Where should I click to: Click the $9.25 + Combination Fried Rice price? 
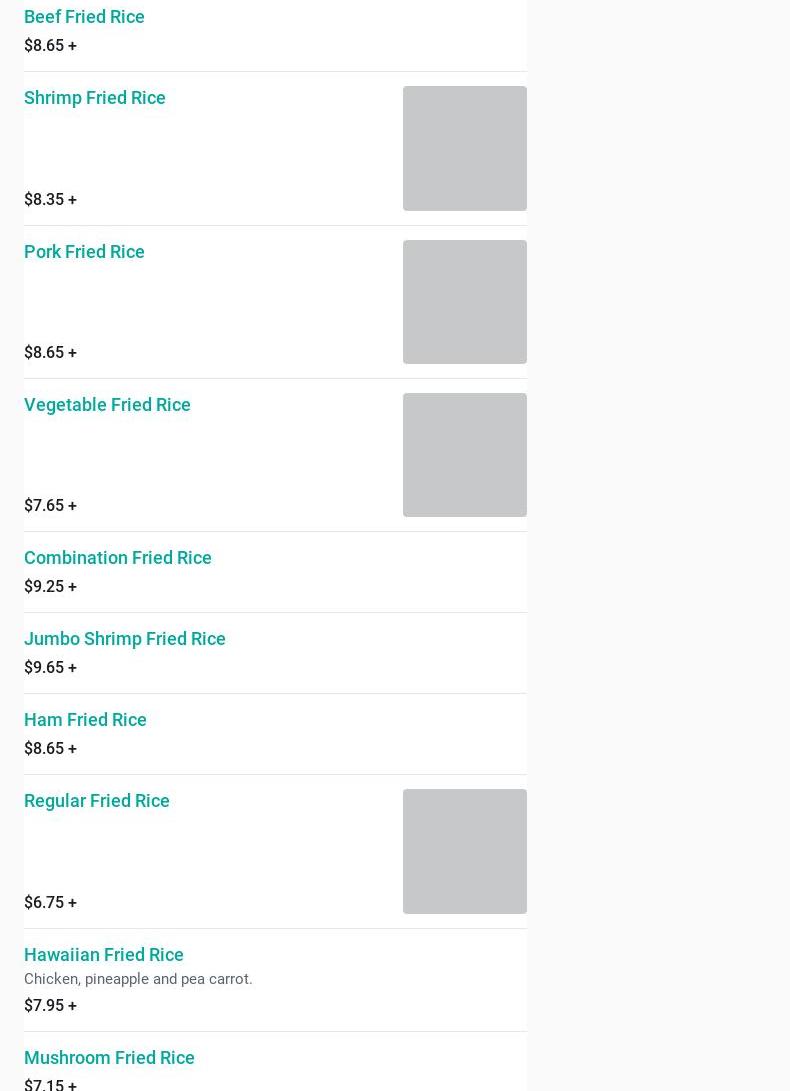50,587
